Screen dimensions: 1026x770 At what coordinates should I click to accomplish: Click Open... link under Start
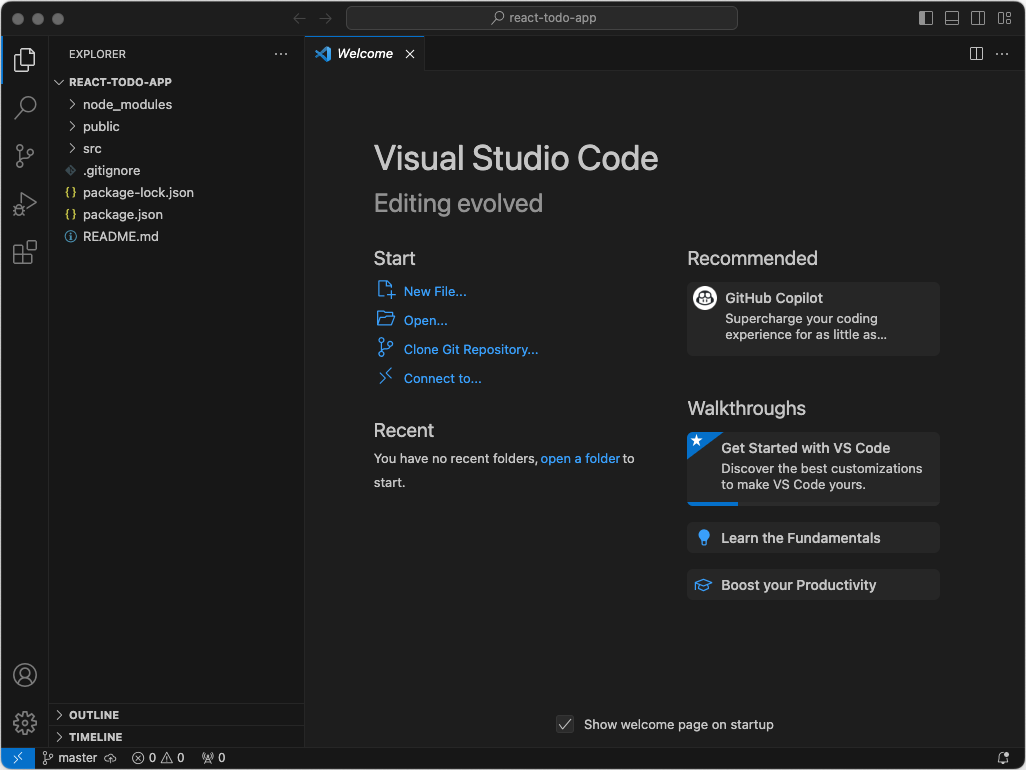pyautogui.click(x=425, y=321)
